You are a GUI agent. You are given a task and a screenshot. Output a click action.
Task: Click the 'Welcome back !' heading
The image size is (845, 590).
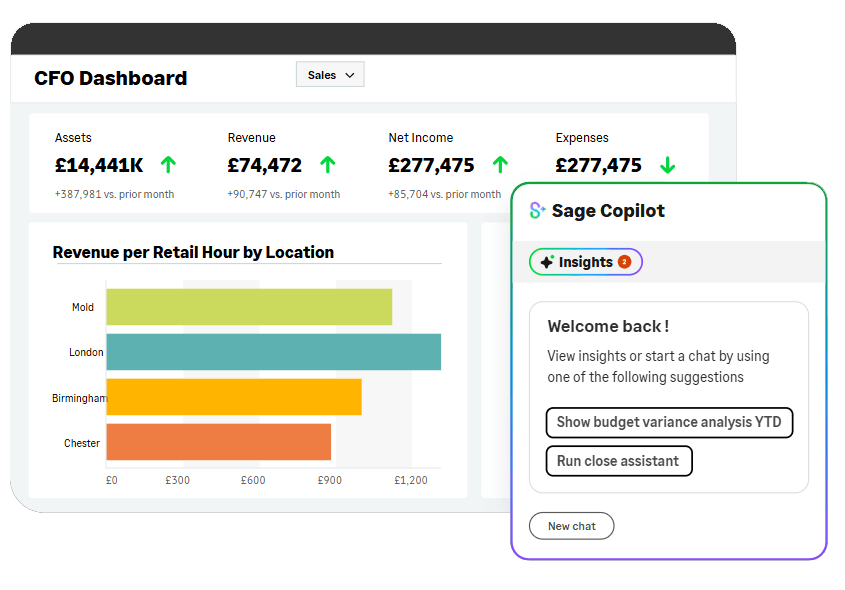[608, 326]
